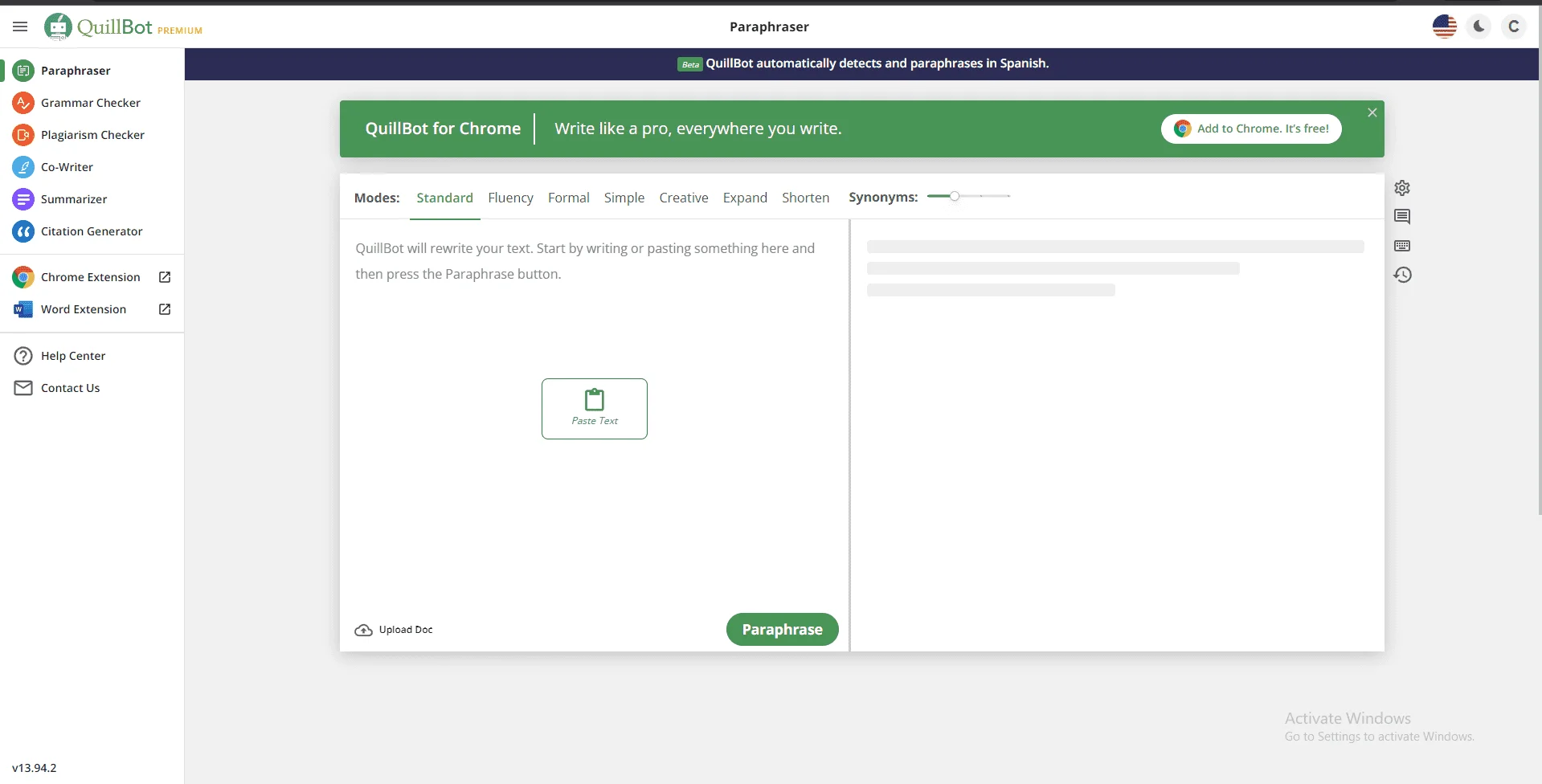
Task: Click external link icon beside Chrome Extension
Action: tap(165, 277)
